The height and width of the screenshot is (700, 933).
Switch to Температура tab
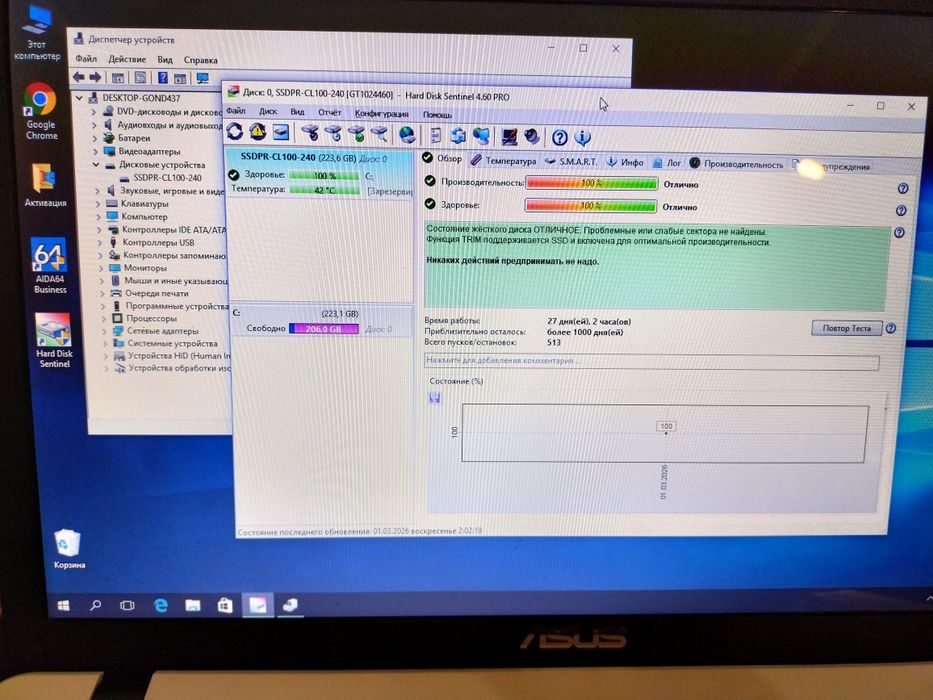click(x=503, y=161)
